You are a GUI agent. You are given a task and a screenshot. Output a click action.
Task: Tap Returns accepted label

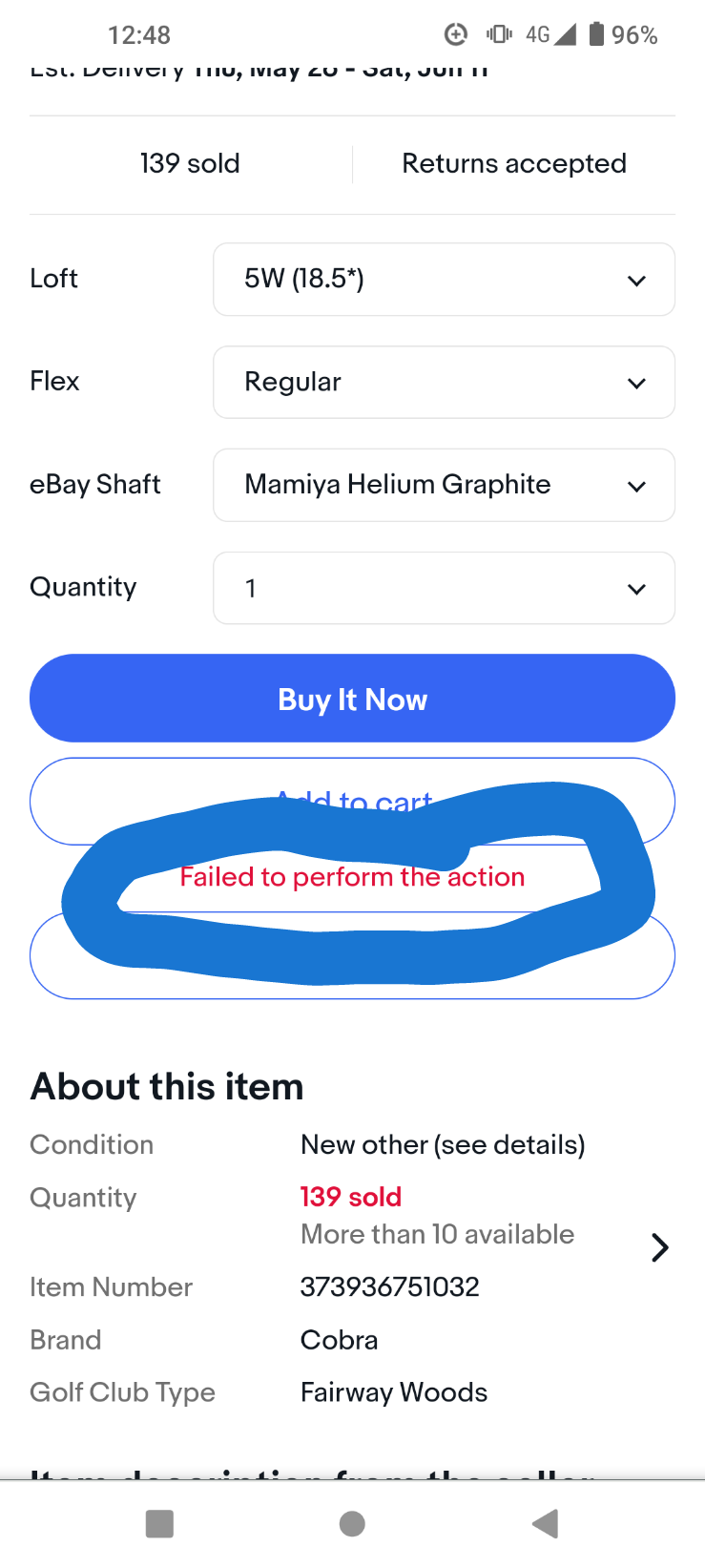tap(513, 163)
